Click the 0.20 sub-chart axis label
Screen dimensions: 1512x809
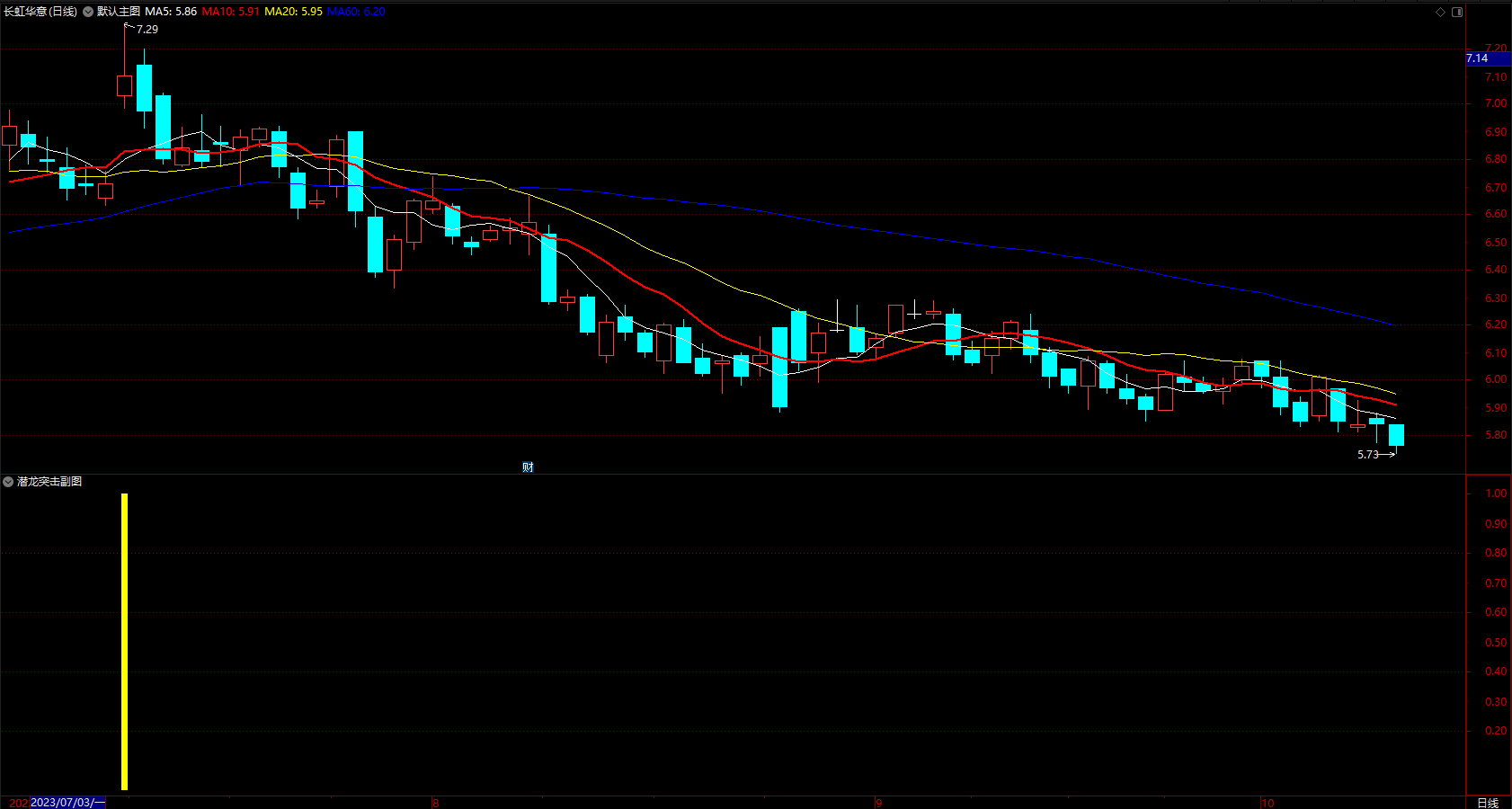(1496, 731)
